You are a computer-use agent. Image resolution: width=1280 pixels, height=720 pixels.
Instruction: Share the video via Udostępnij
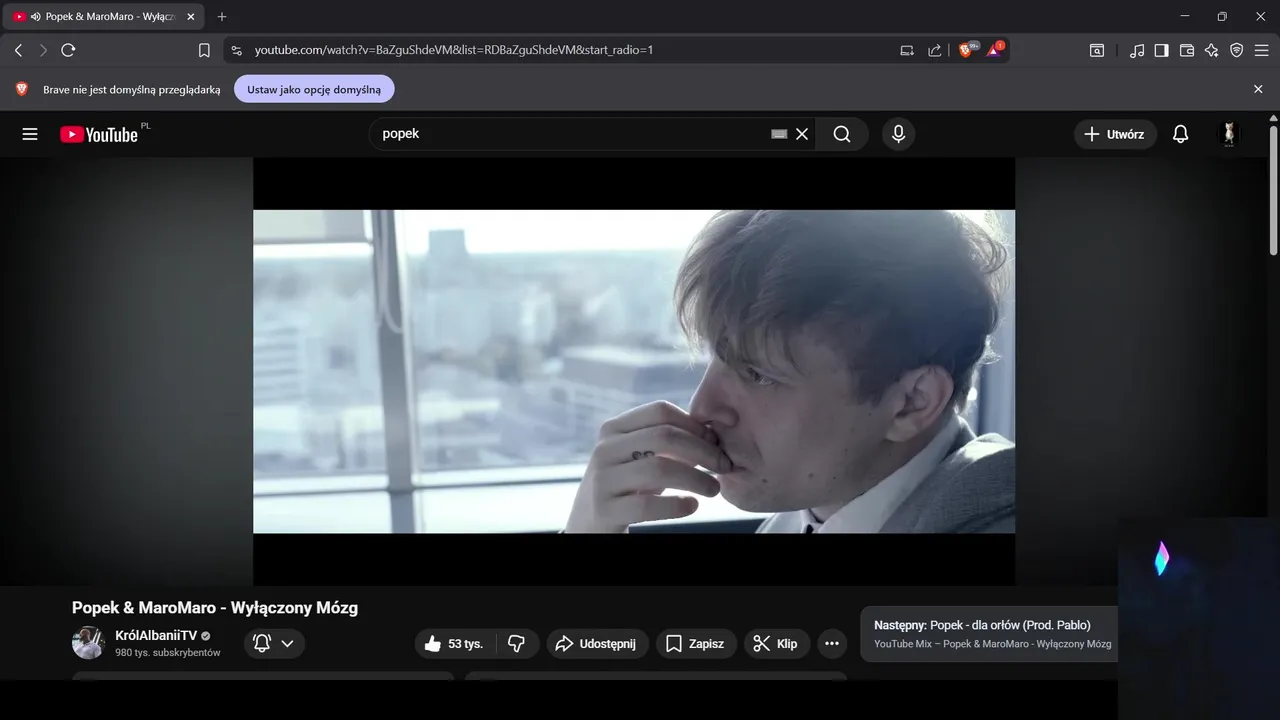tap(597, 644)
